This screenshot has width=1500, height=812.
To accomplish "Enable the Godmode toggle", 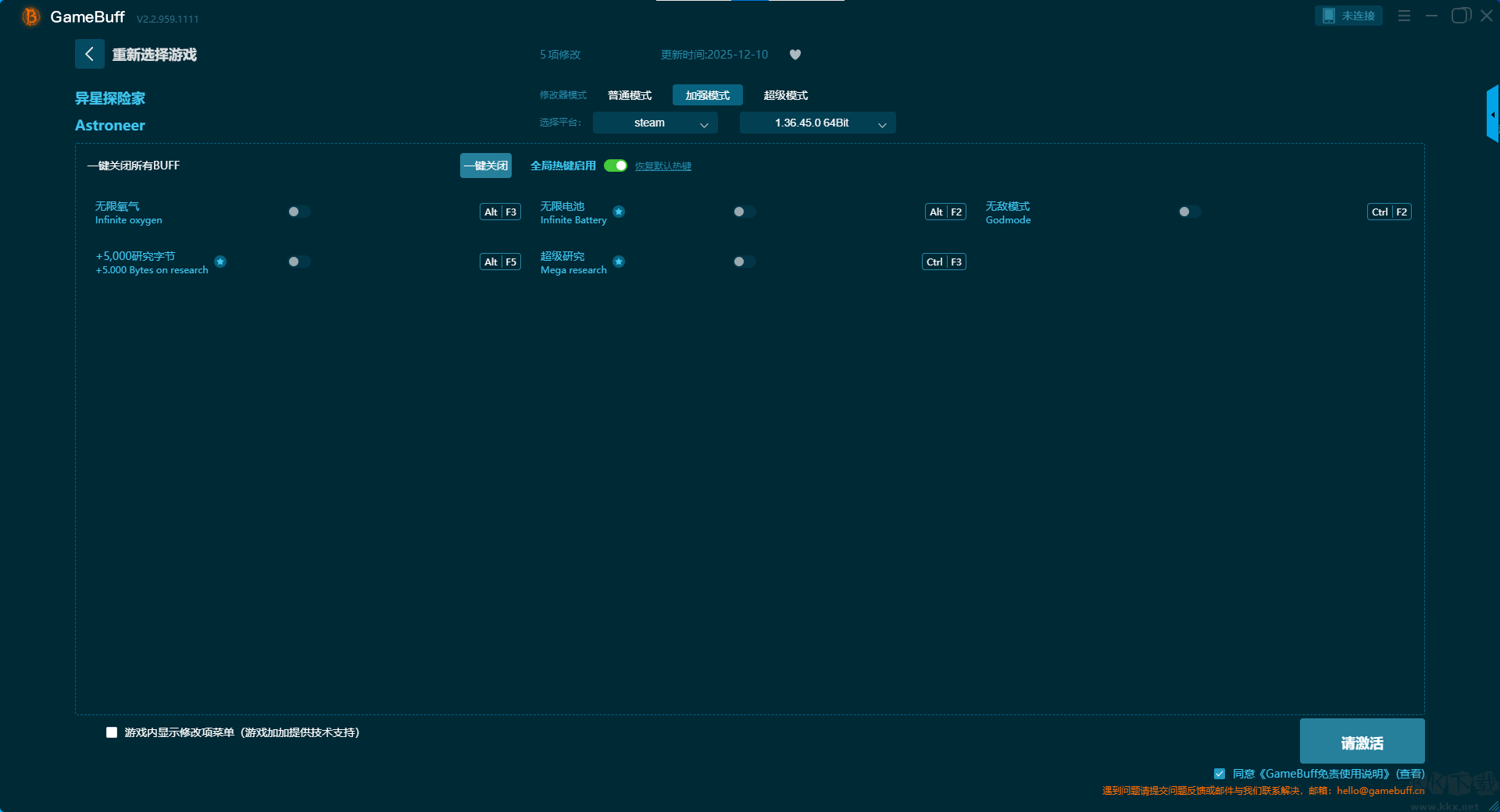I will point(1188,212).
